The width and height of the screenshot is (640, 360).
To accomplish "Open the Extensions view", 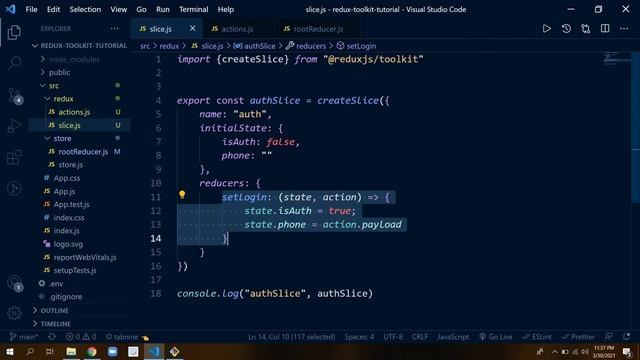I will tap(14, 157).
